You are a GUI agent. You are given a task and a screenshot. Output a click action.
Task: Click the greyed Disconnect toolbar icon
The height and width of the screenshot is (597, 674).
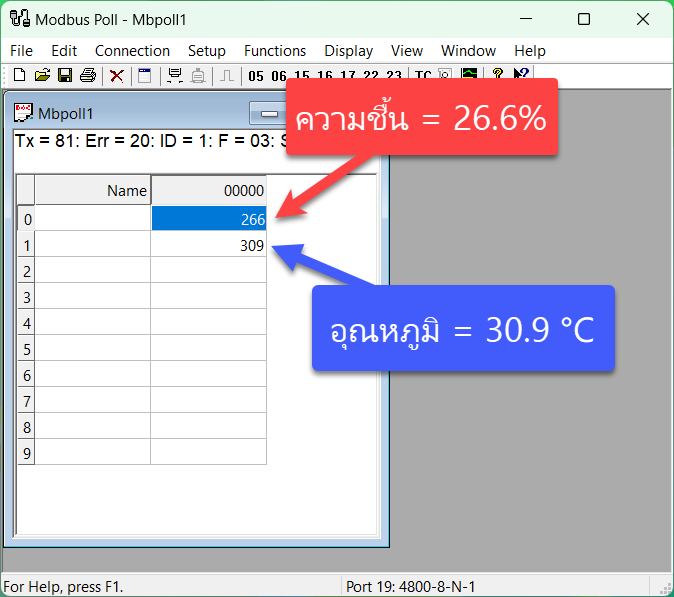(x=198, y=76)
